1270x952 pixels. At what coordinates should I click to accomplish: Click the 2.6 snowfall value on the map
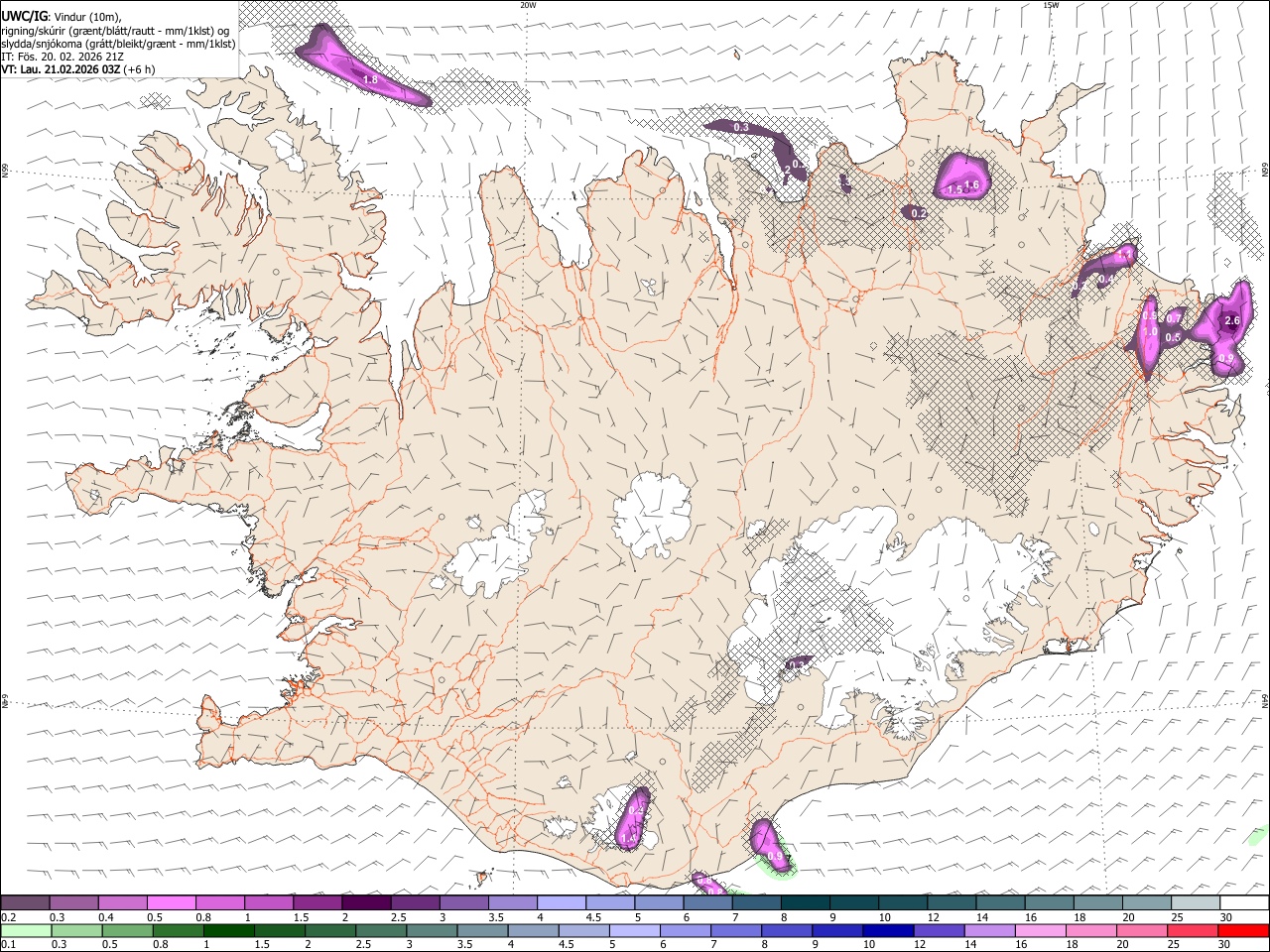click(1232, 321)
